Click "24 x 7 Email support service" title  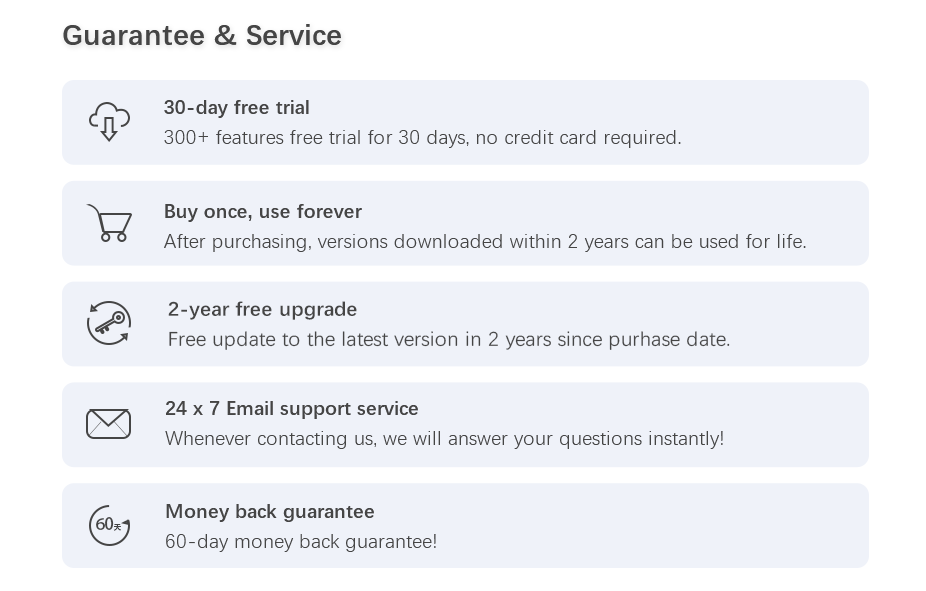pyautogui.click(x=291, y=408)
